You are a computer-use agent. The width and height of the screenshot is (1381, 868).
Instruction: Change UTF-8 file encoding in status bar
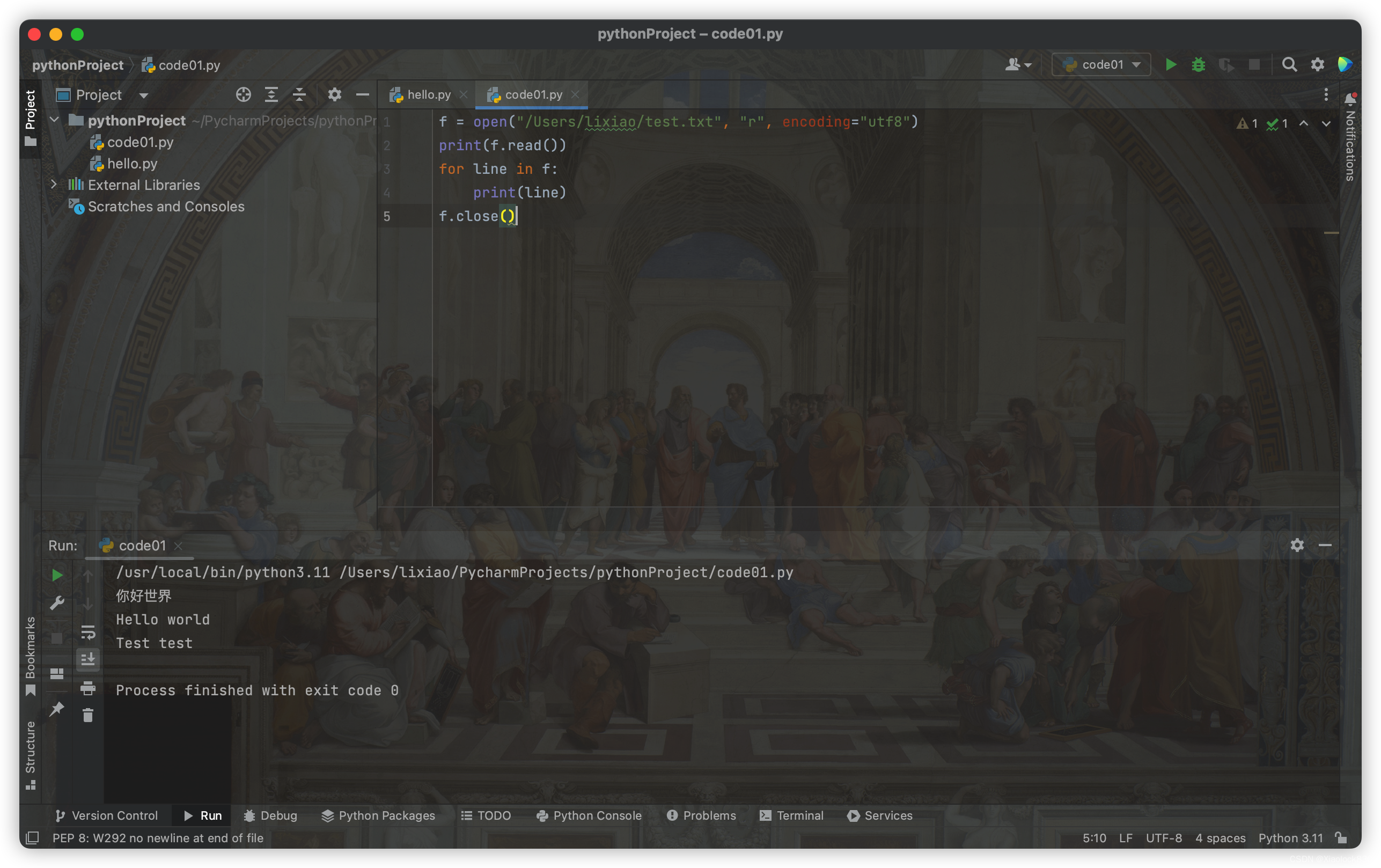1164,838
